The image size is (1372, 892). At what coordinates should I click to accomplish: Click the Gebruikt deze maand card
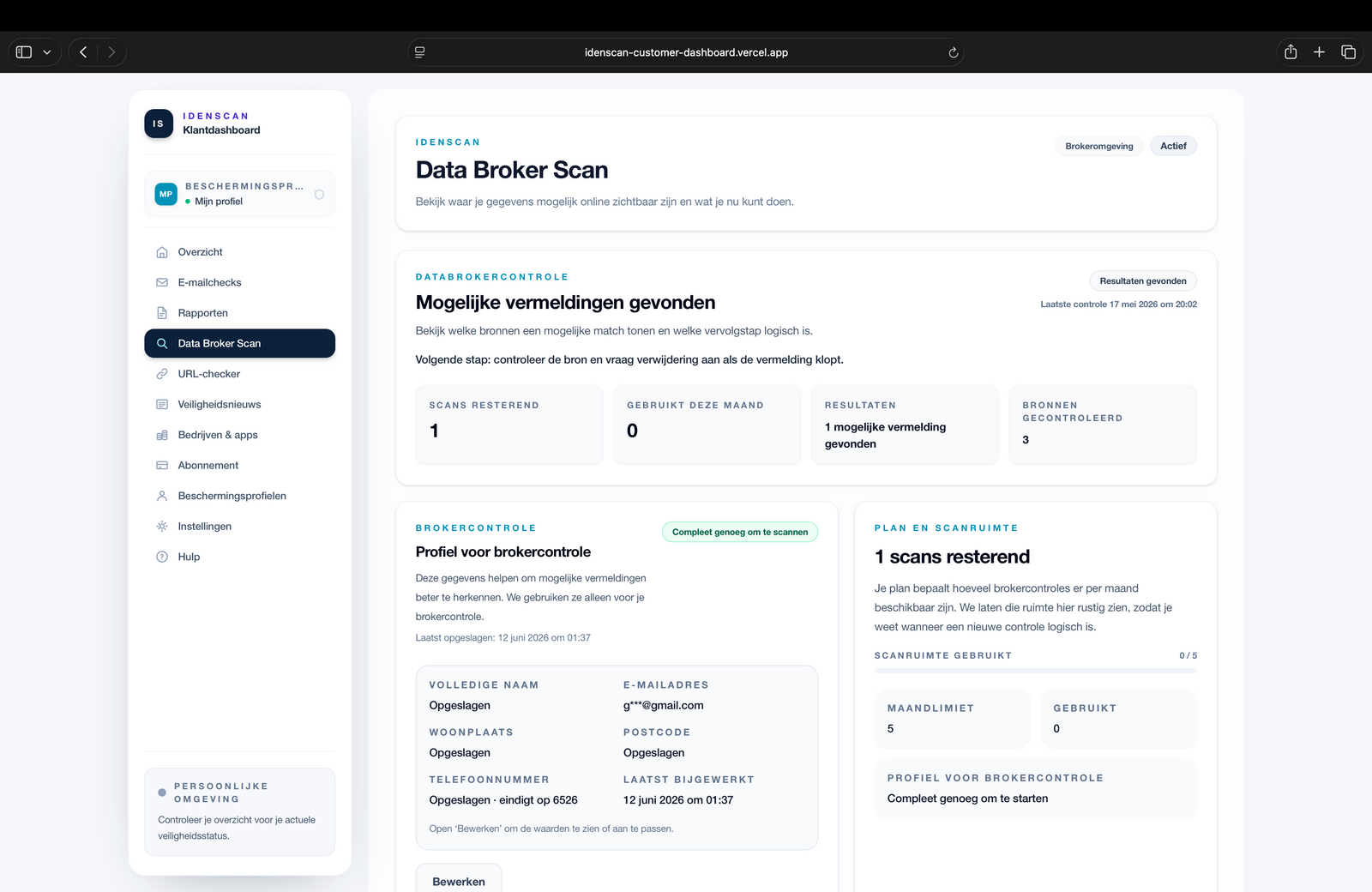pos(707,425)
